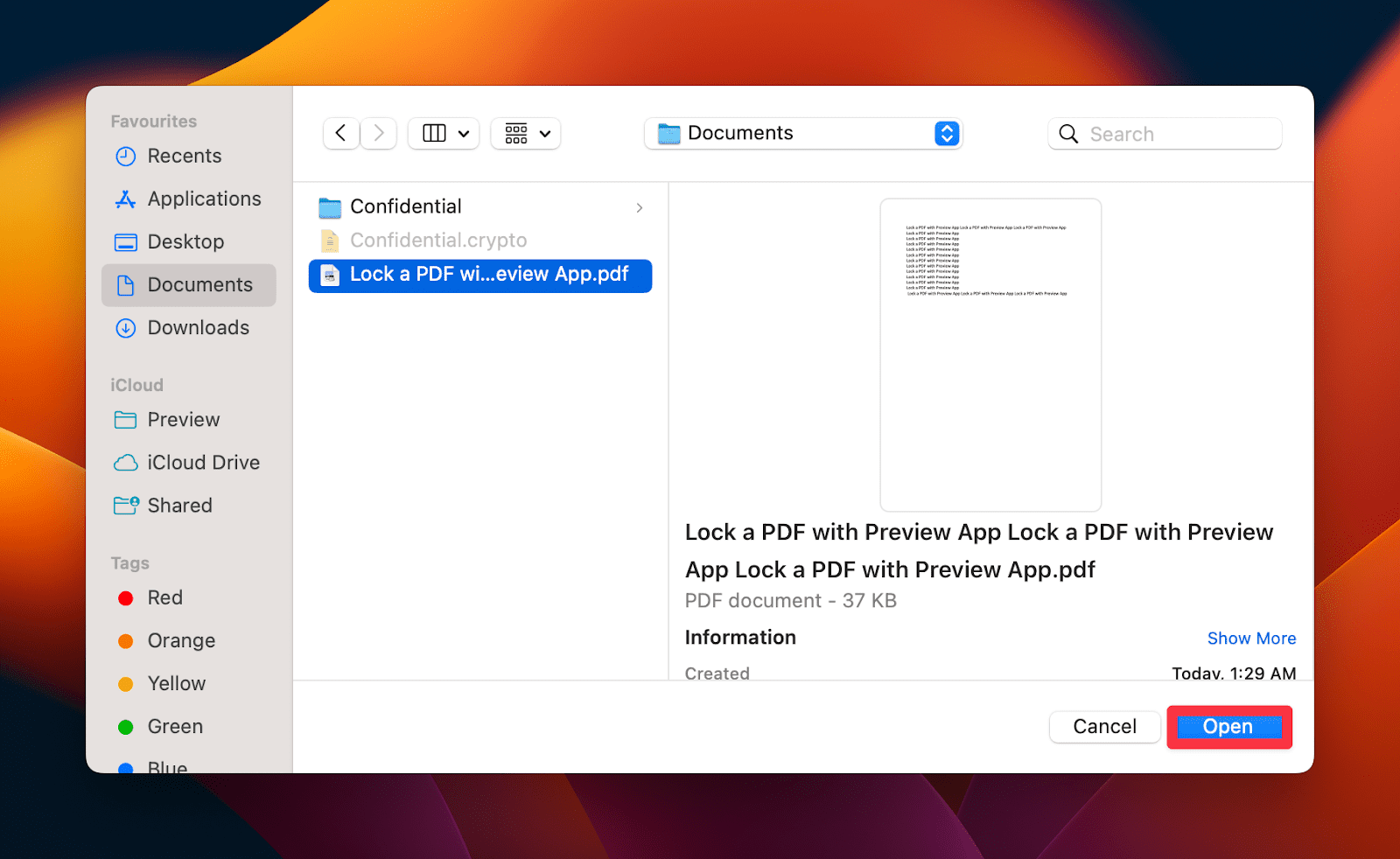Select the column view icon
This screenshot has height=859, width=1400.
434,133
